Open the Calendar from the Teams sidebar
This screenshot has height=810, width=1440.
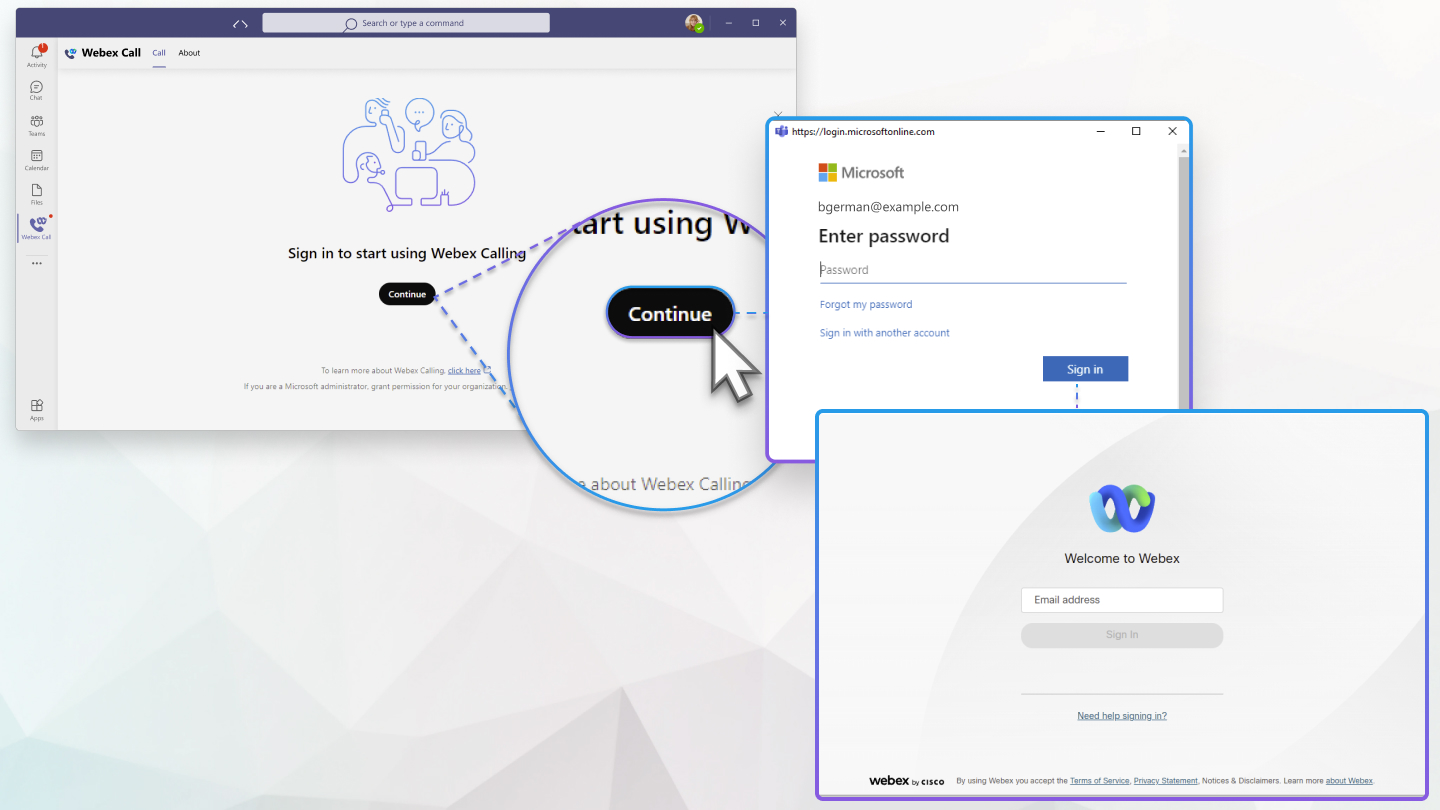pos(36,158)
